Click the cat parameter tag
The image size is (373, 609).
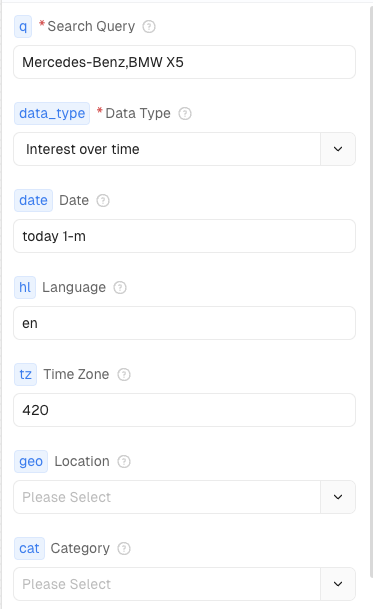click(30, 548)
